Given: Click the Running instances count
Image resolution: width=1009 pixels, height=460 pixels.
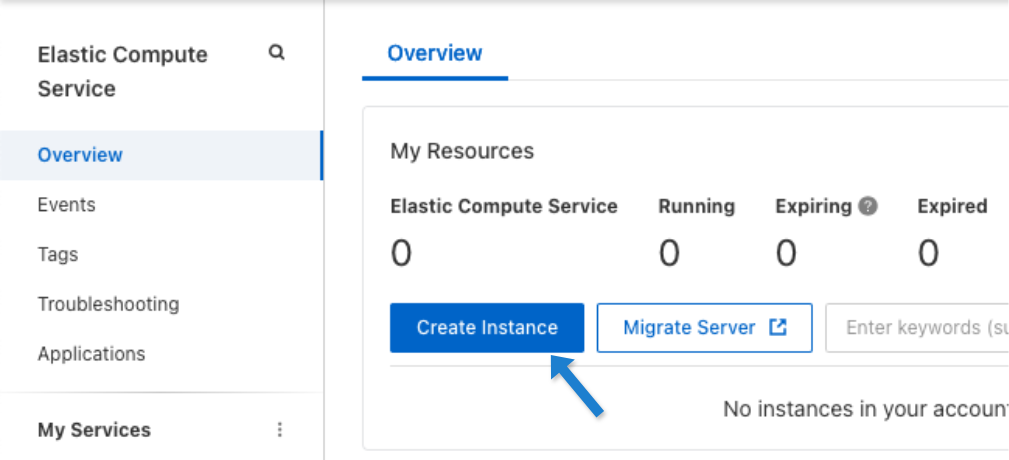Looking at the screenshot, I should (x=669, y=254).
